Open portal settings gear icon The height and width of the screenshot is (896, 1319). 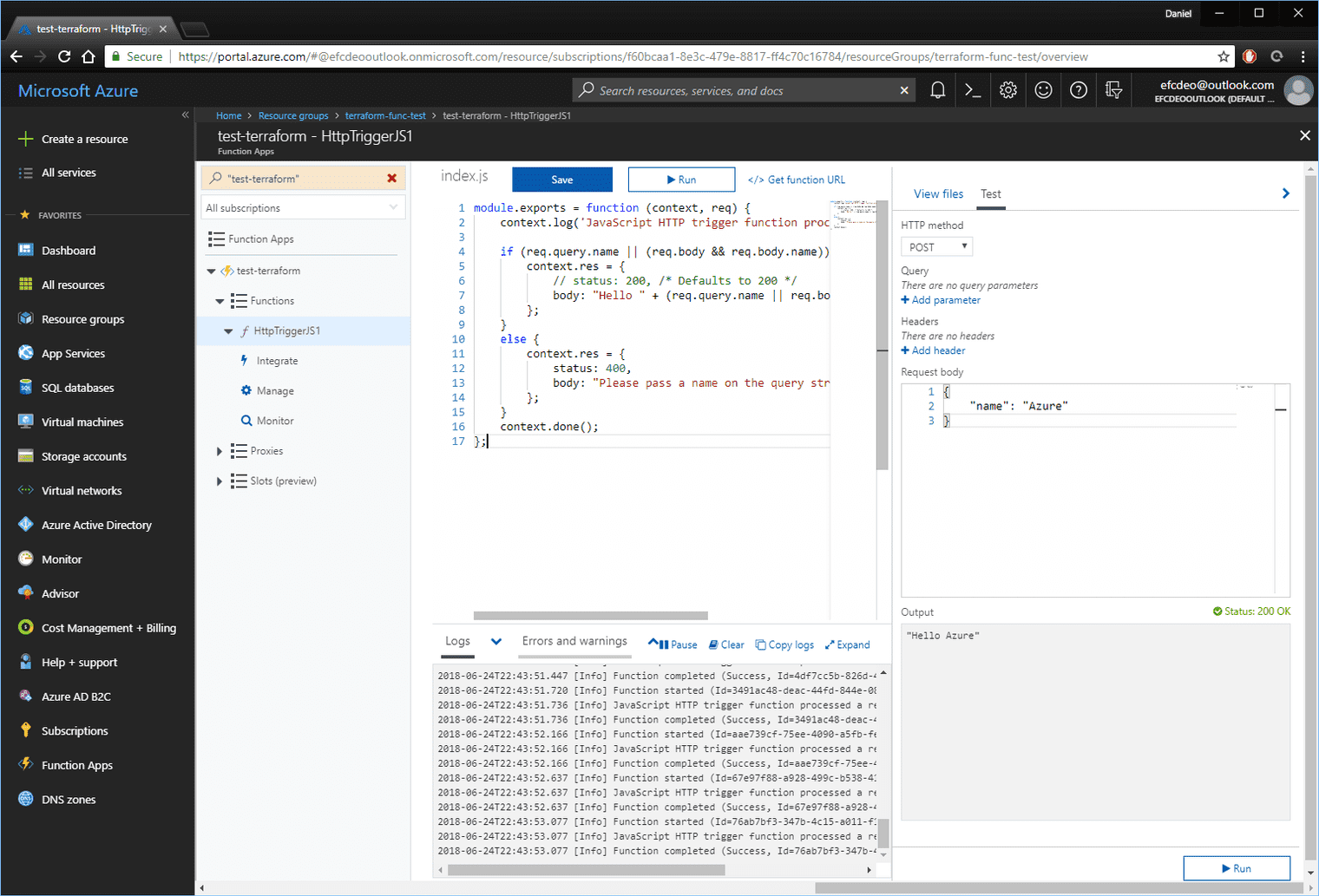(1007, 90)
